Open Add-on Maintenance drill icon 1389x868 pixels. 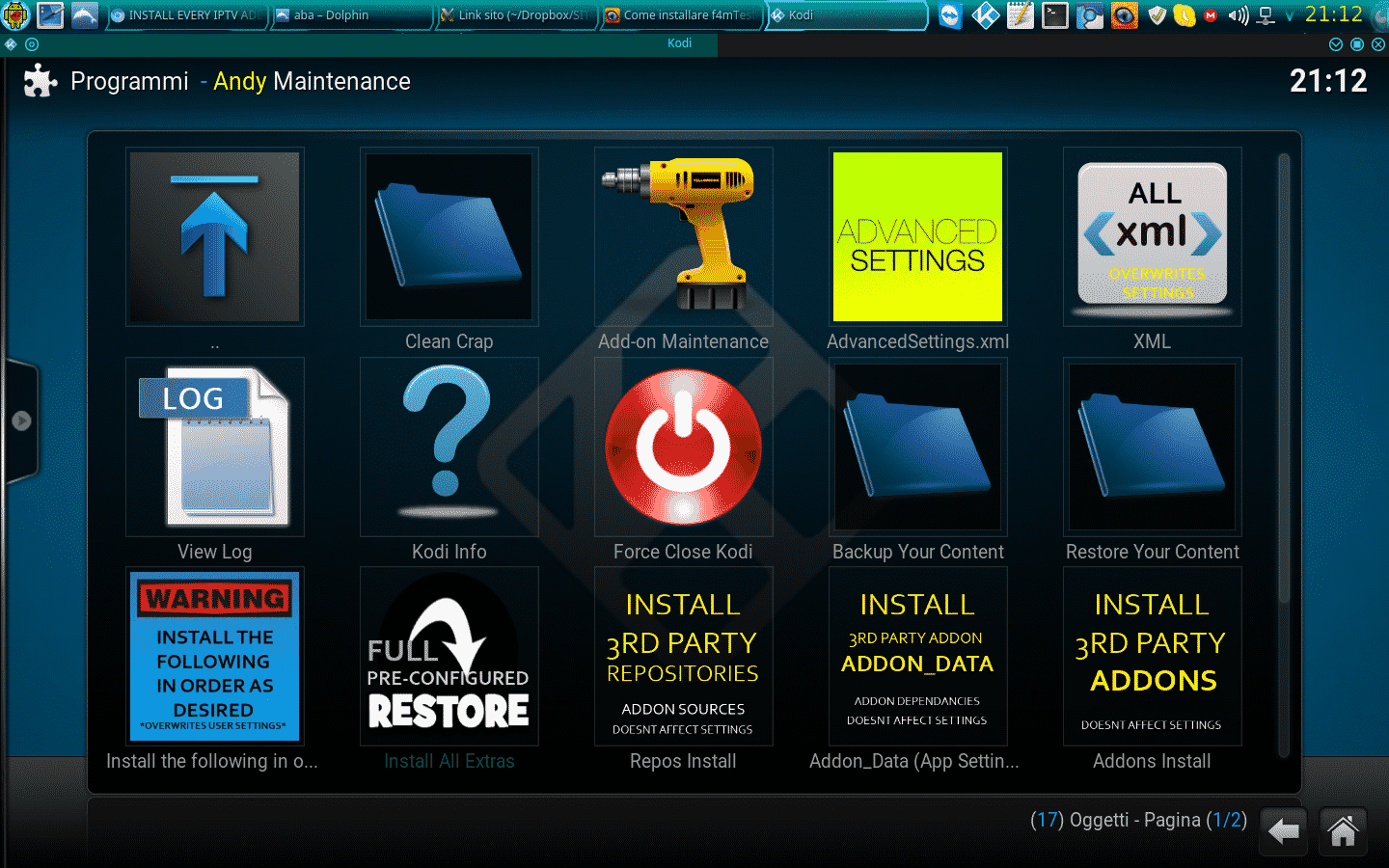click(684, 236)
